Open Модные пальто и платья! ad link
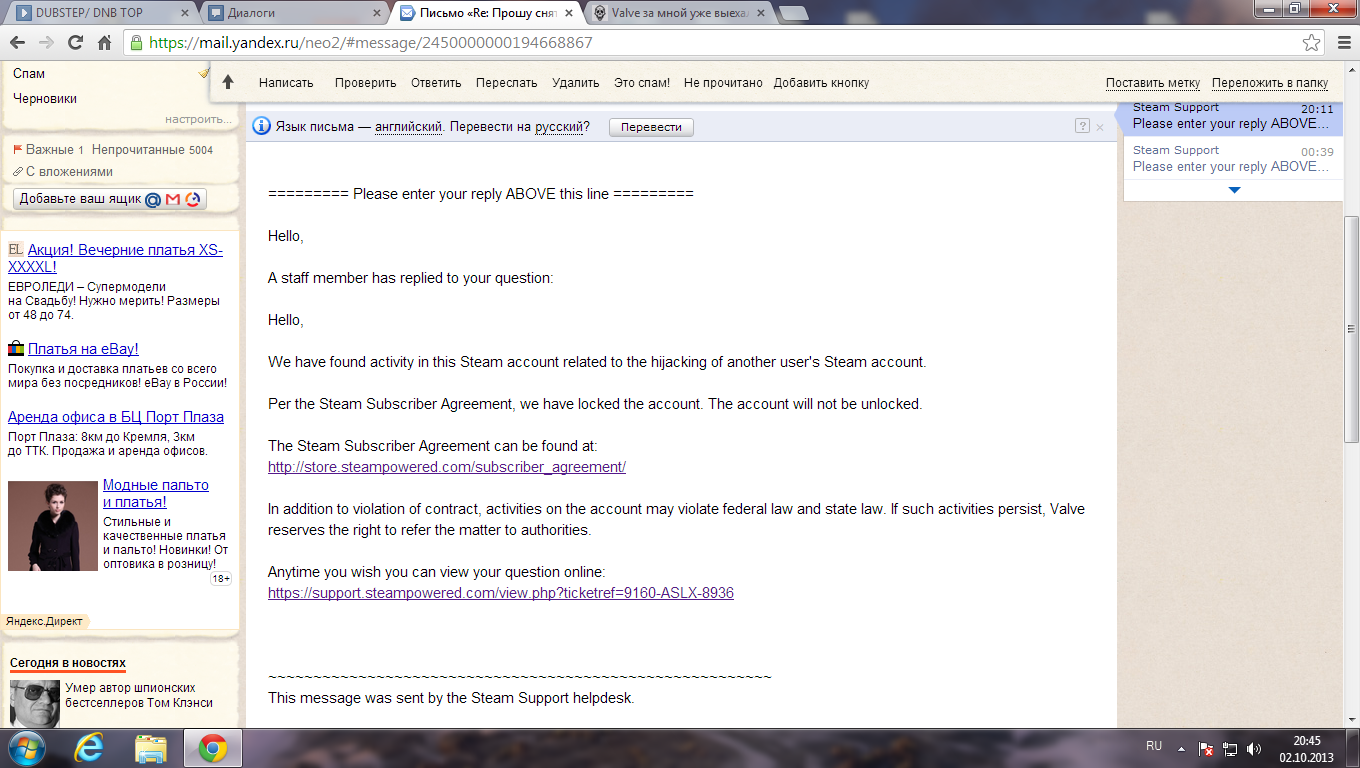Image resolution: width=1360 pixels, height=768 pixels. [156, 493]
